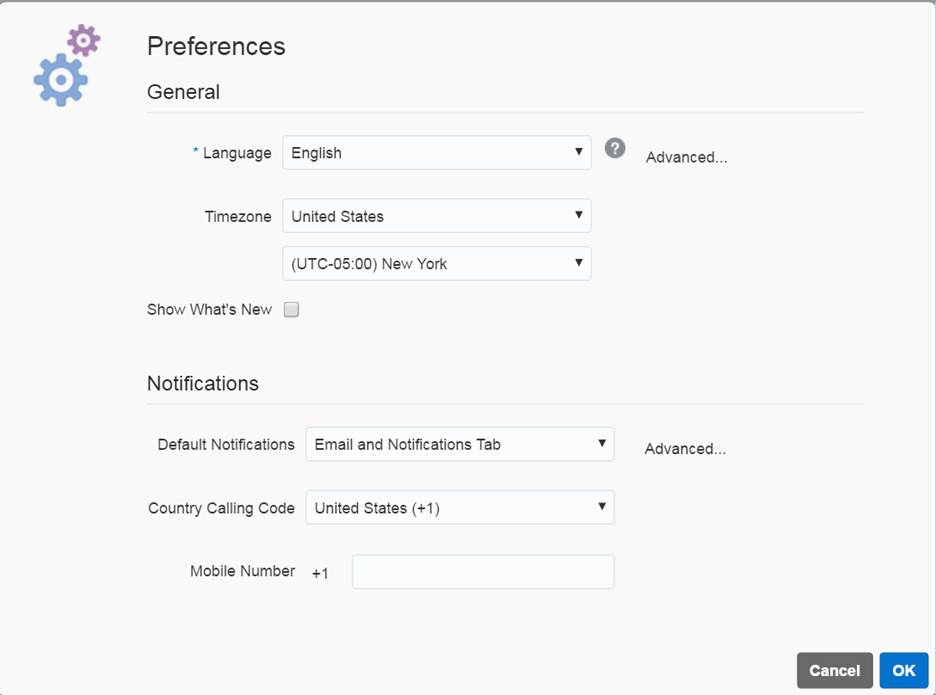Expand the Timezone country dropdown showing United States

[437, 216]
